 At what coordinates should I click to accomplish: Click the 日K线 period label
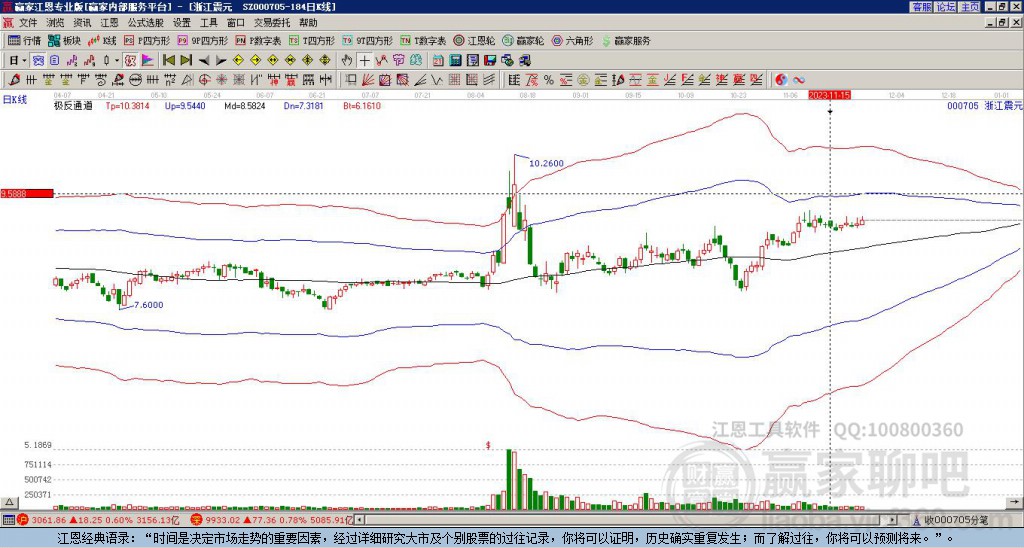tap(15, 99)
